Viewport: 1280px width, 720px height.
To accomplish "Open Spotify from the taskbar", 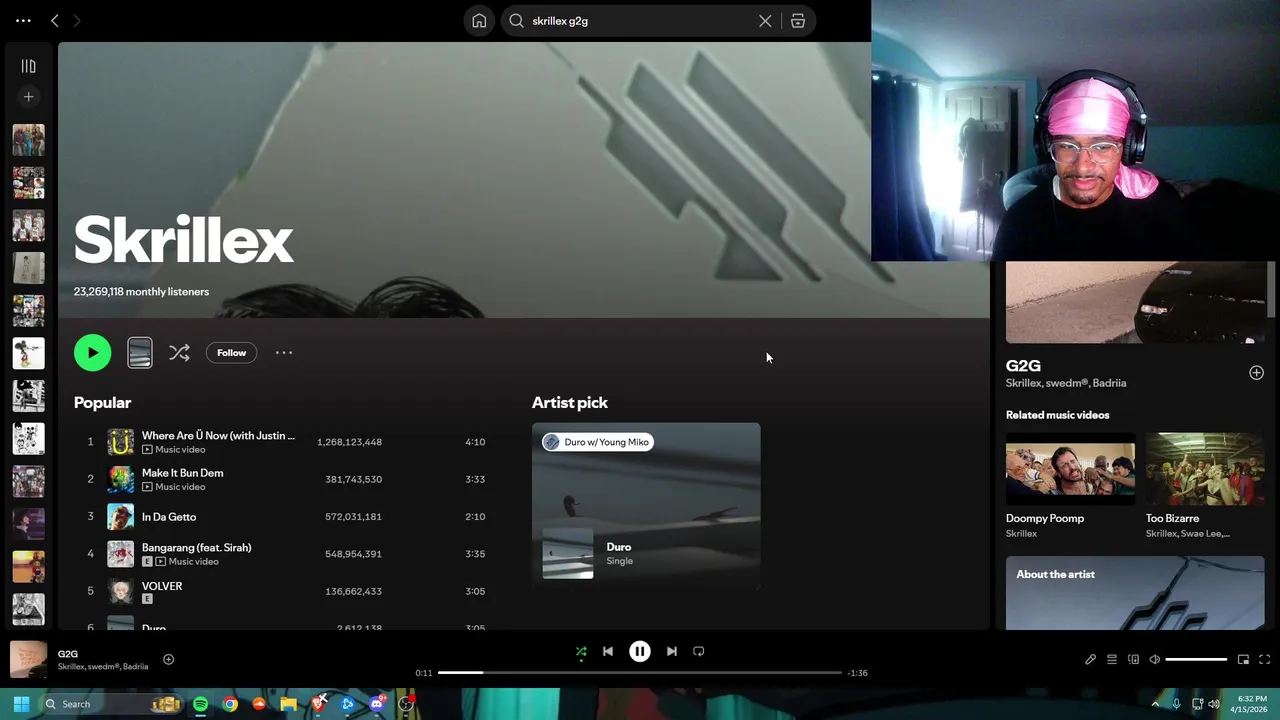I will click(201, 704).
